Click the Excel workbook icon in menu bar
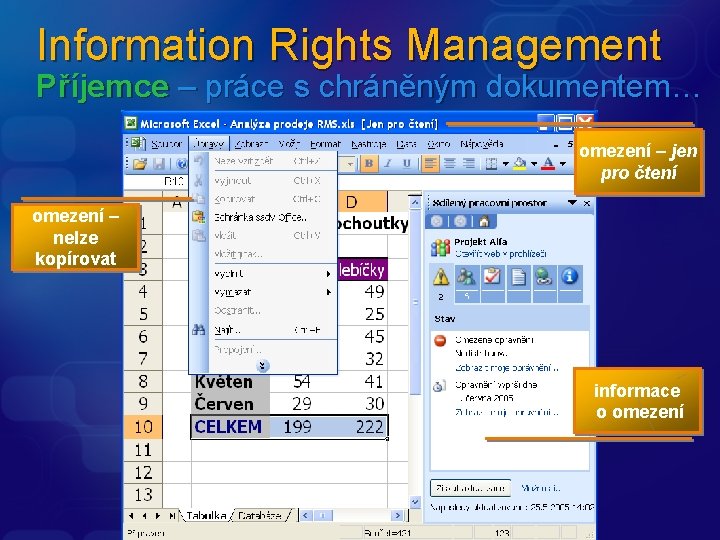The image size is (720, 540). pyautogui.click(x=136, y=144)
